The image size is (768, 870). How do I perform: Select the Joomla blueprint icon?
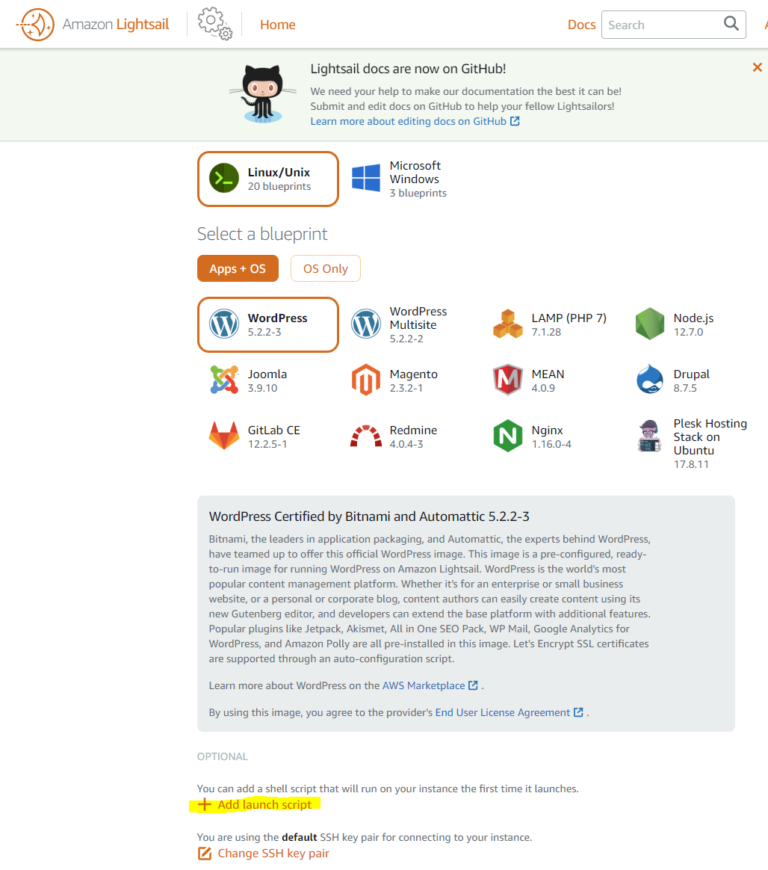coord(224,380)
